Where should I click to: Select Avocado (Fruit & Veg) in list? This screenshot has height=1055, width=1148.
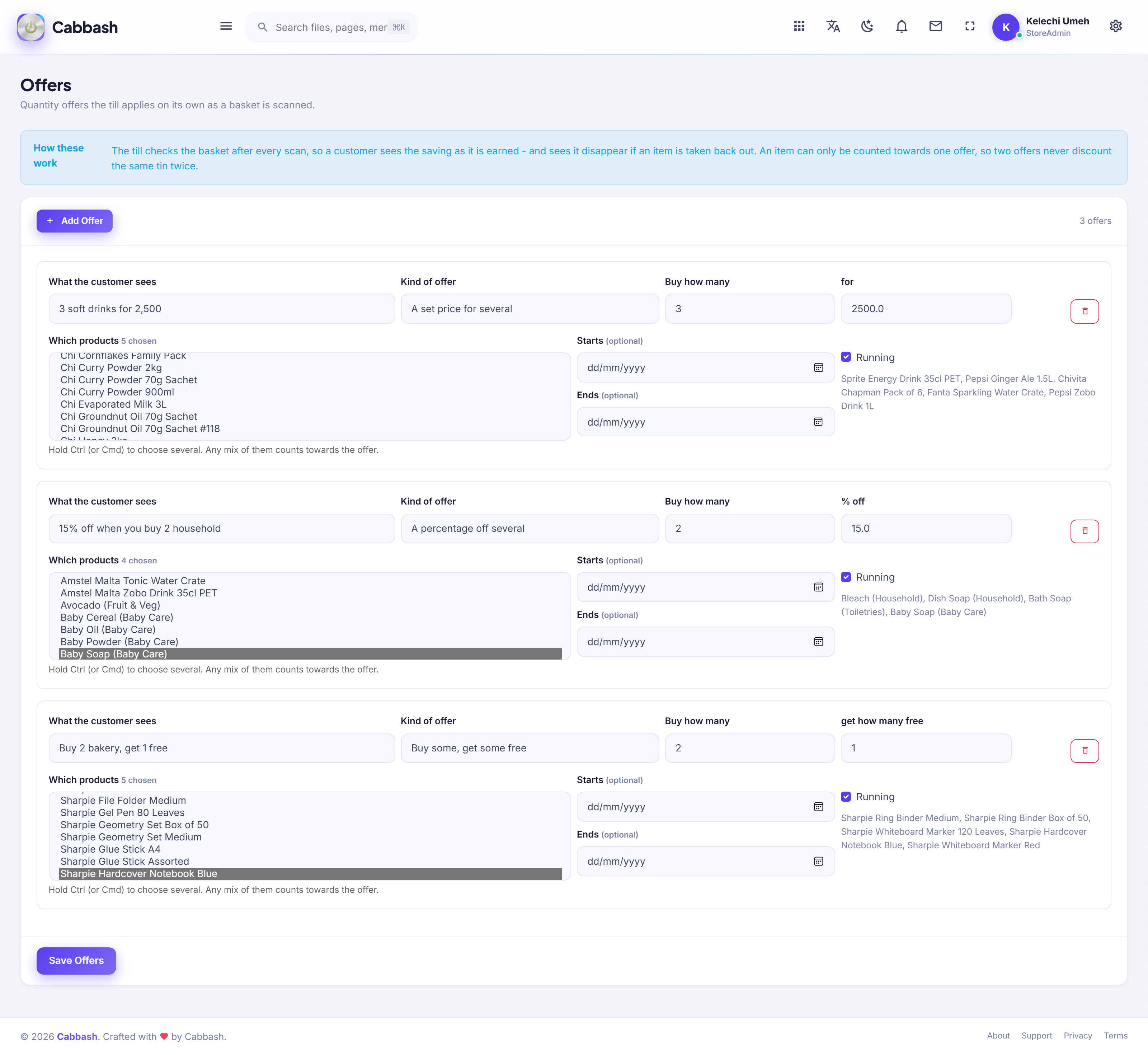(310, 605)
